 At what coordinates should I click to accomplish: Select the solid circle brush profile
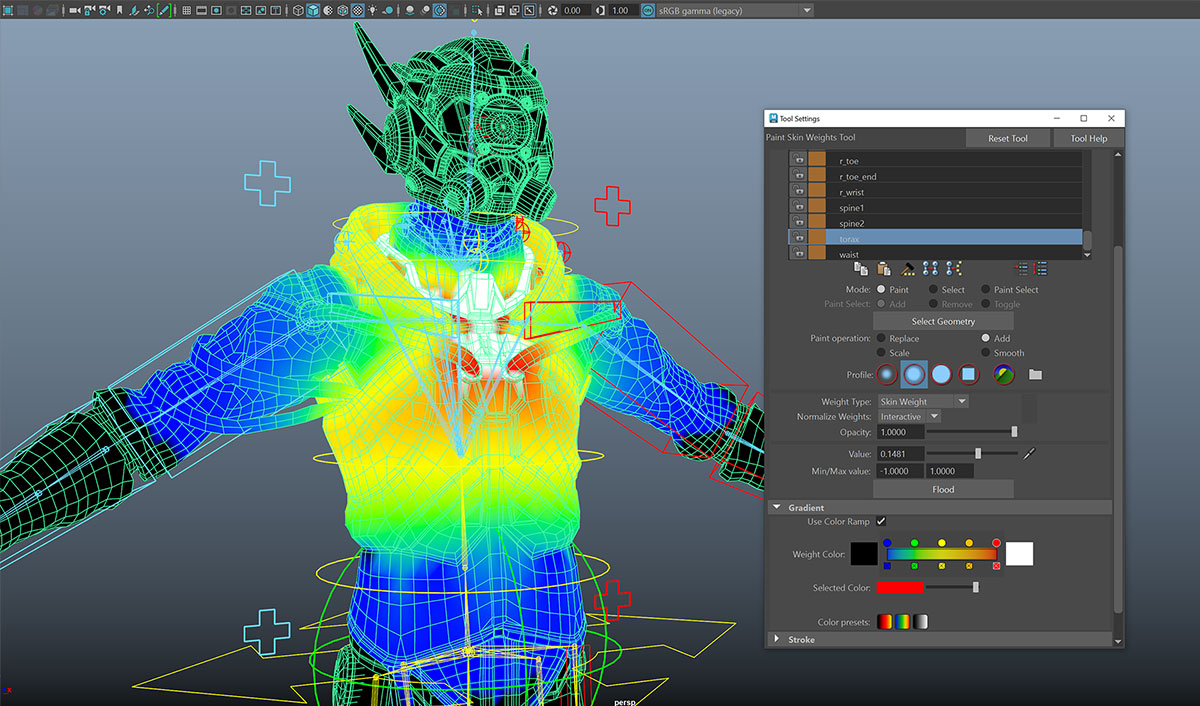tap(941, 375)
